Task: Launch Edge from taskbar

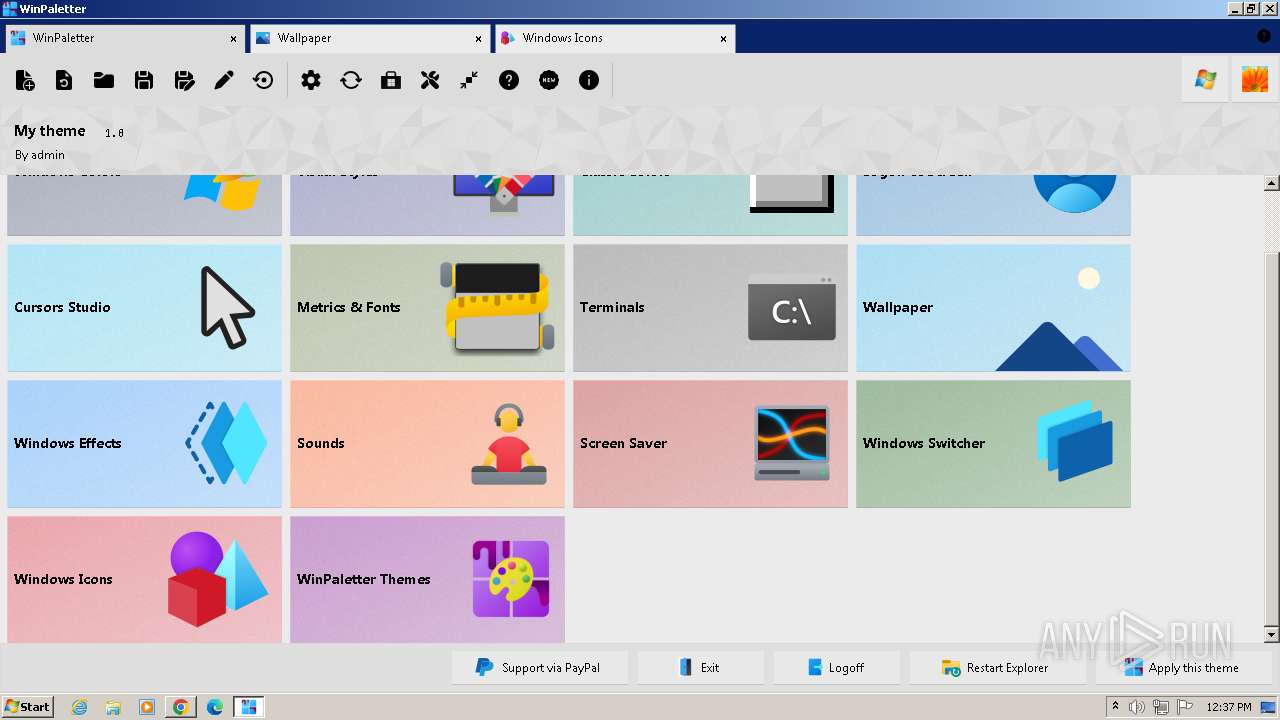Action: point(215,707)
